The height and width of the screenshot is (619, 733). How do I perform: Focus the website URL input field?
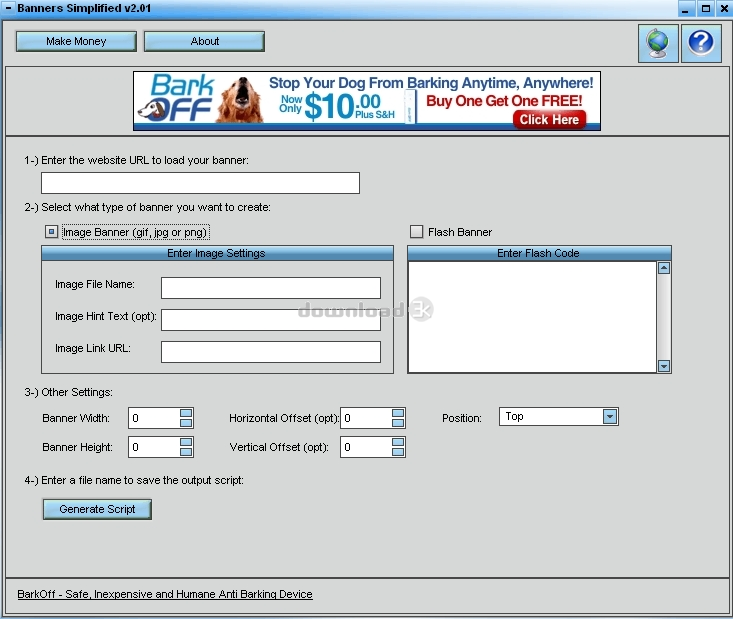tap(200, 183)
